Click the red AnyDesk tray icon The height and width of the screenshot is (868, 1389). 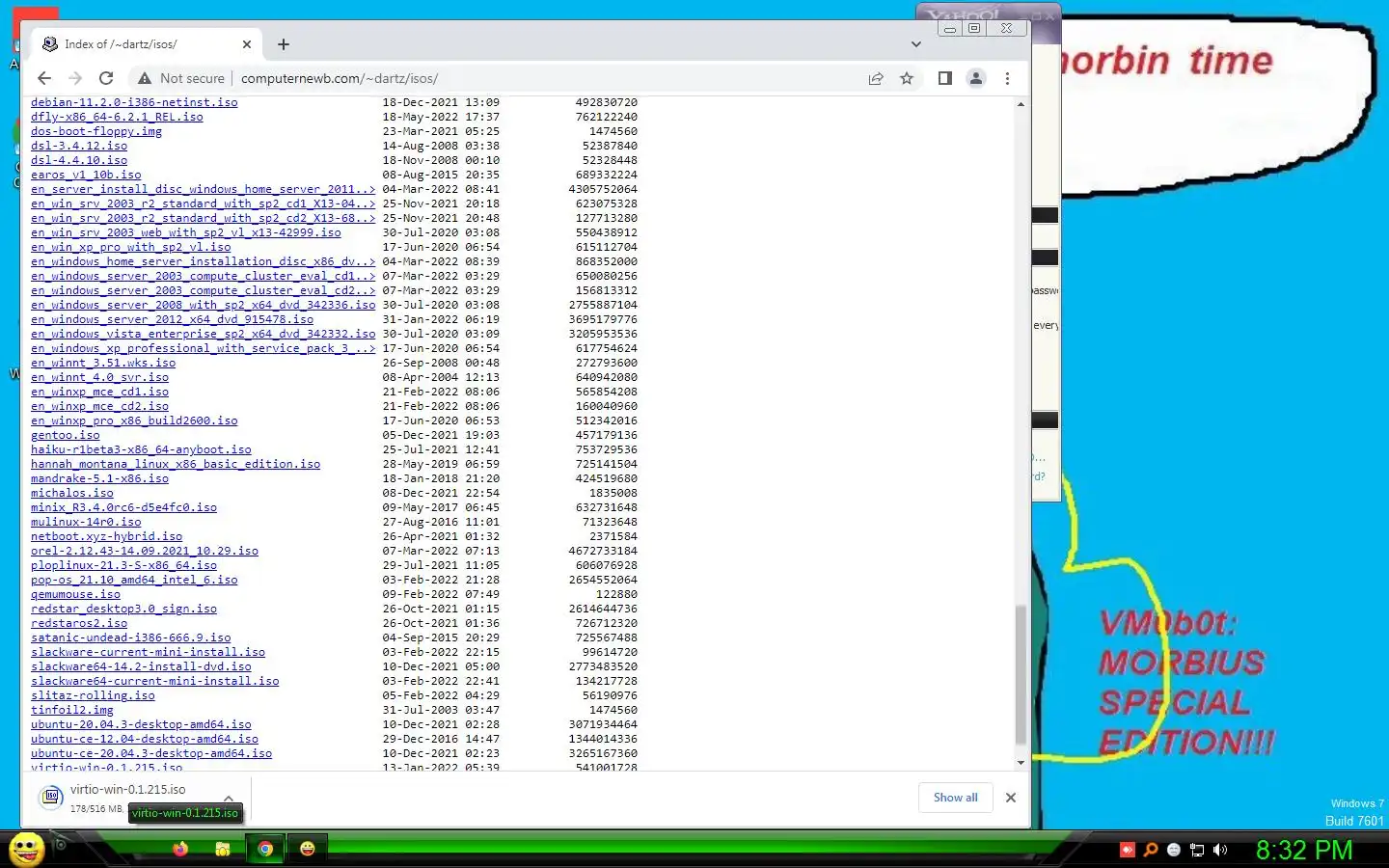(x=1128, y=850)
